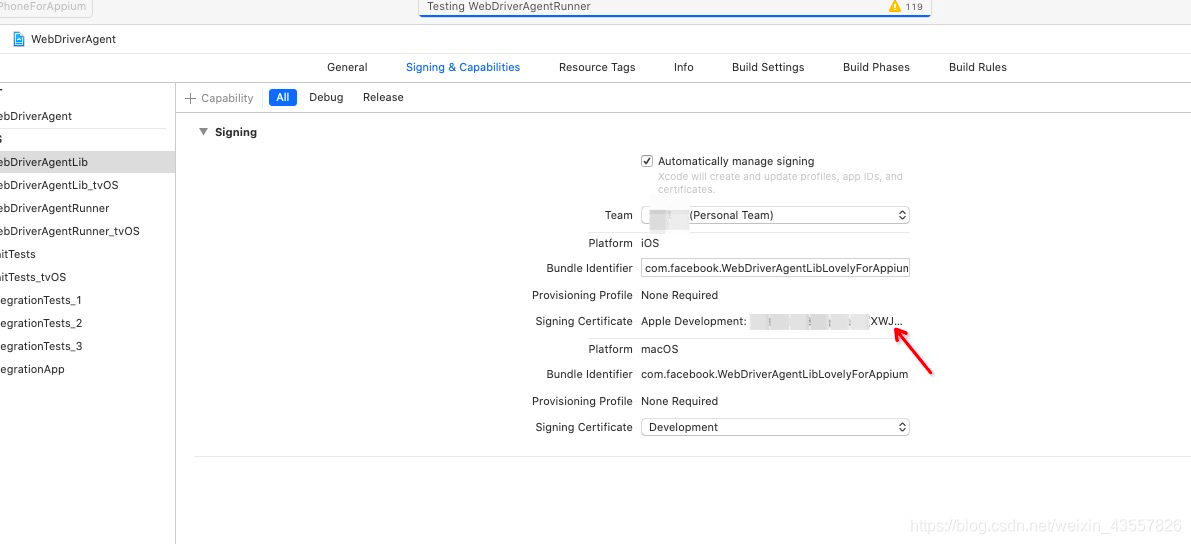
Task: Select the Debug configuration filter
Action: click(x=326, y=97)
